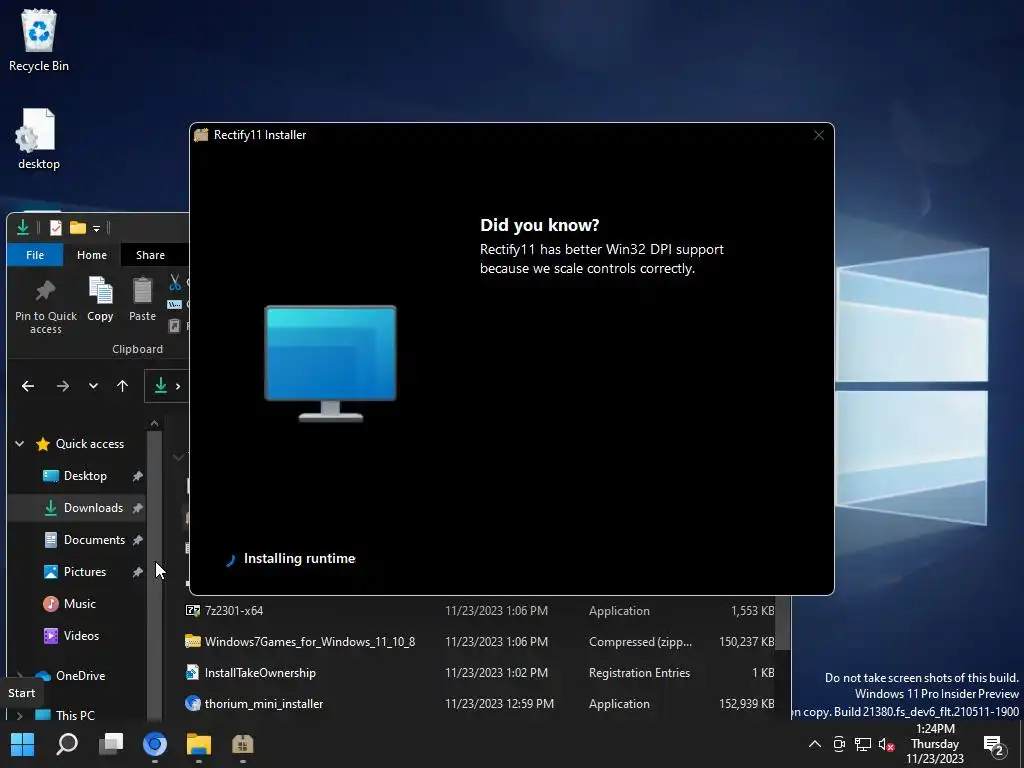Open Documents in navigation pane
Screen dimensions: 1024x768
(94, 539)
